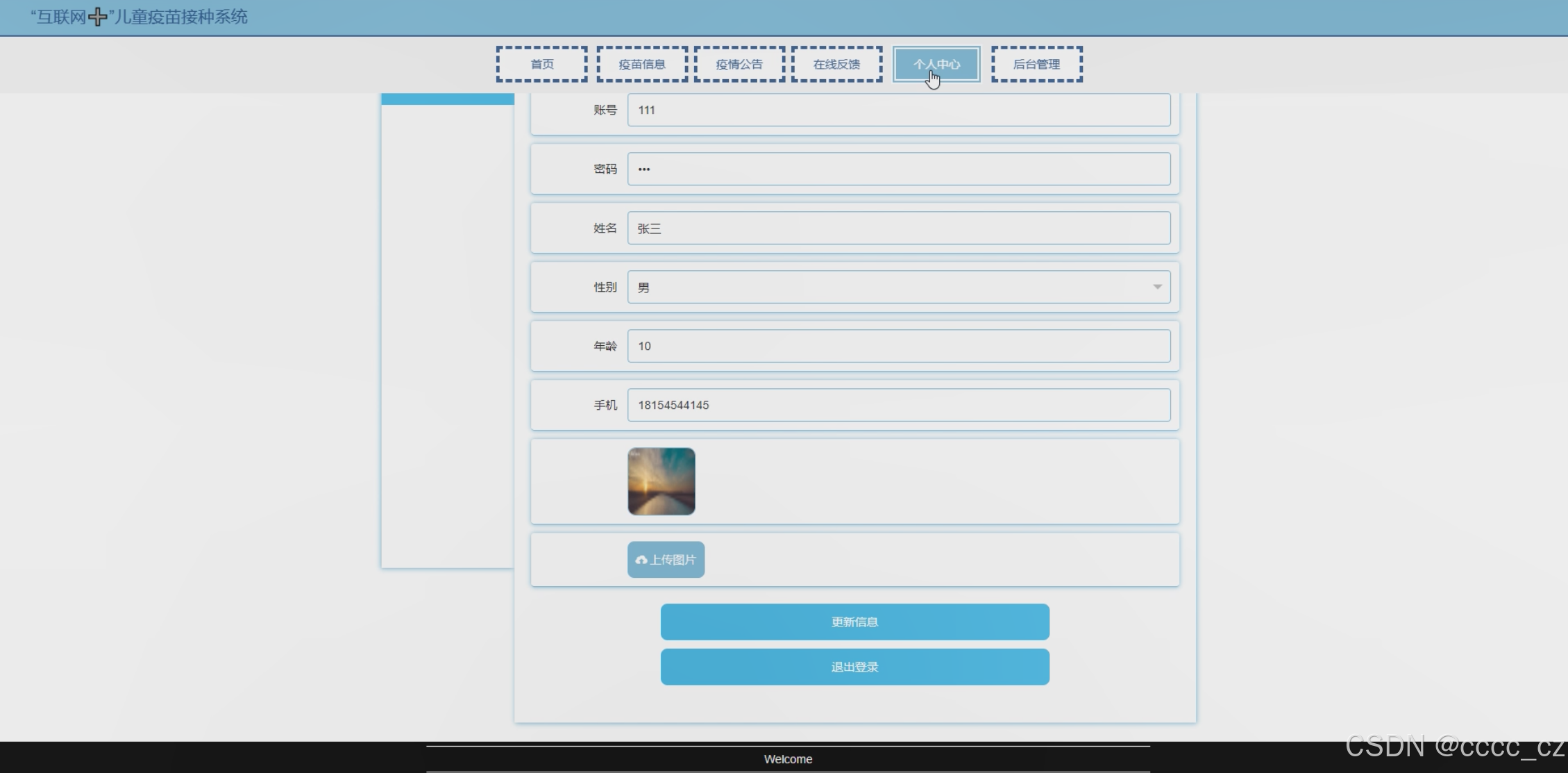Open 疫情公告 navigation item
This screenshot has height=773, width=1568.
739,65
